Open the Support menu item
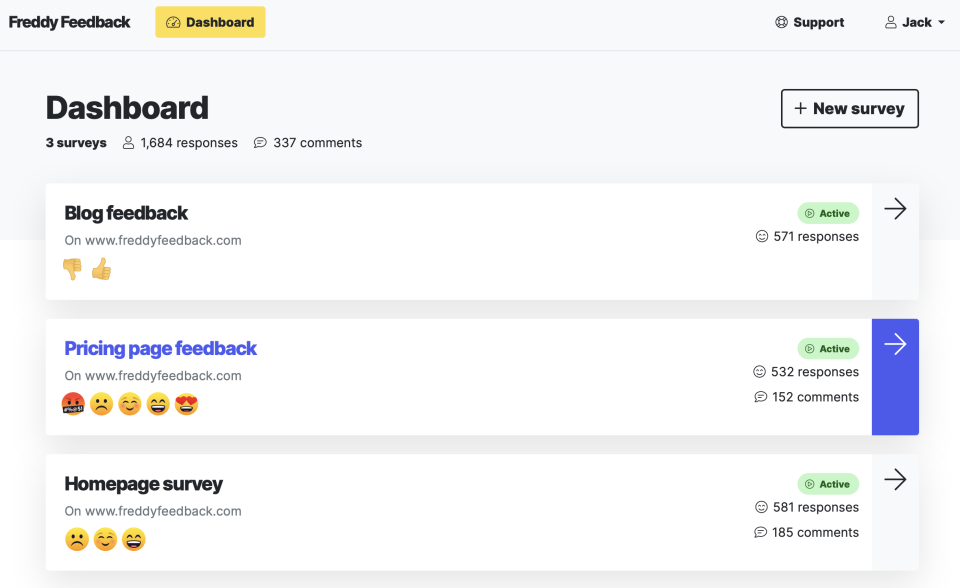 [810, 22]
